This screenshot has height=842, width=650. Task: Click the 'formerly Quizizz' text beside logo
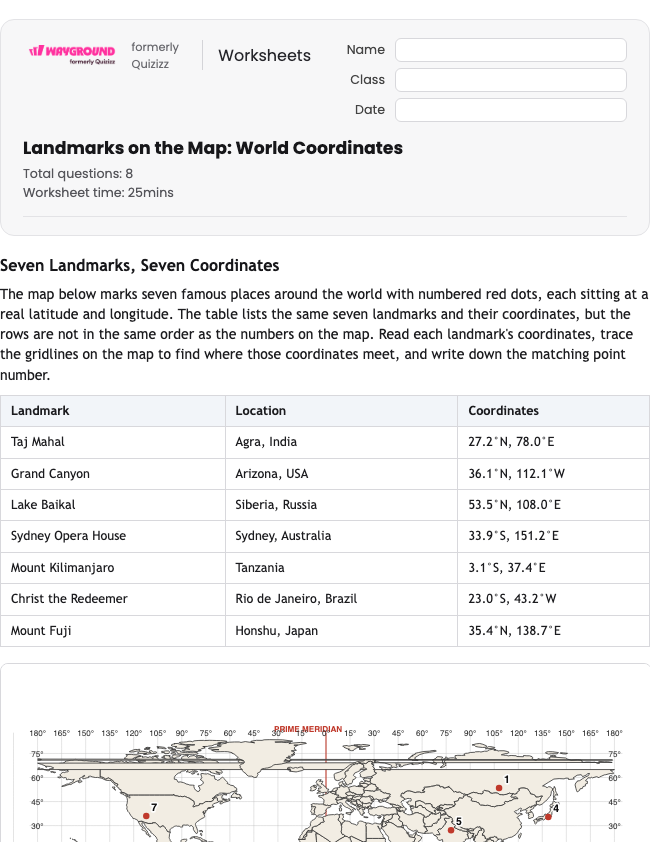155,55
